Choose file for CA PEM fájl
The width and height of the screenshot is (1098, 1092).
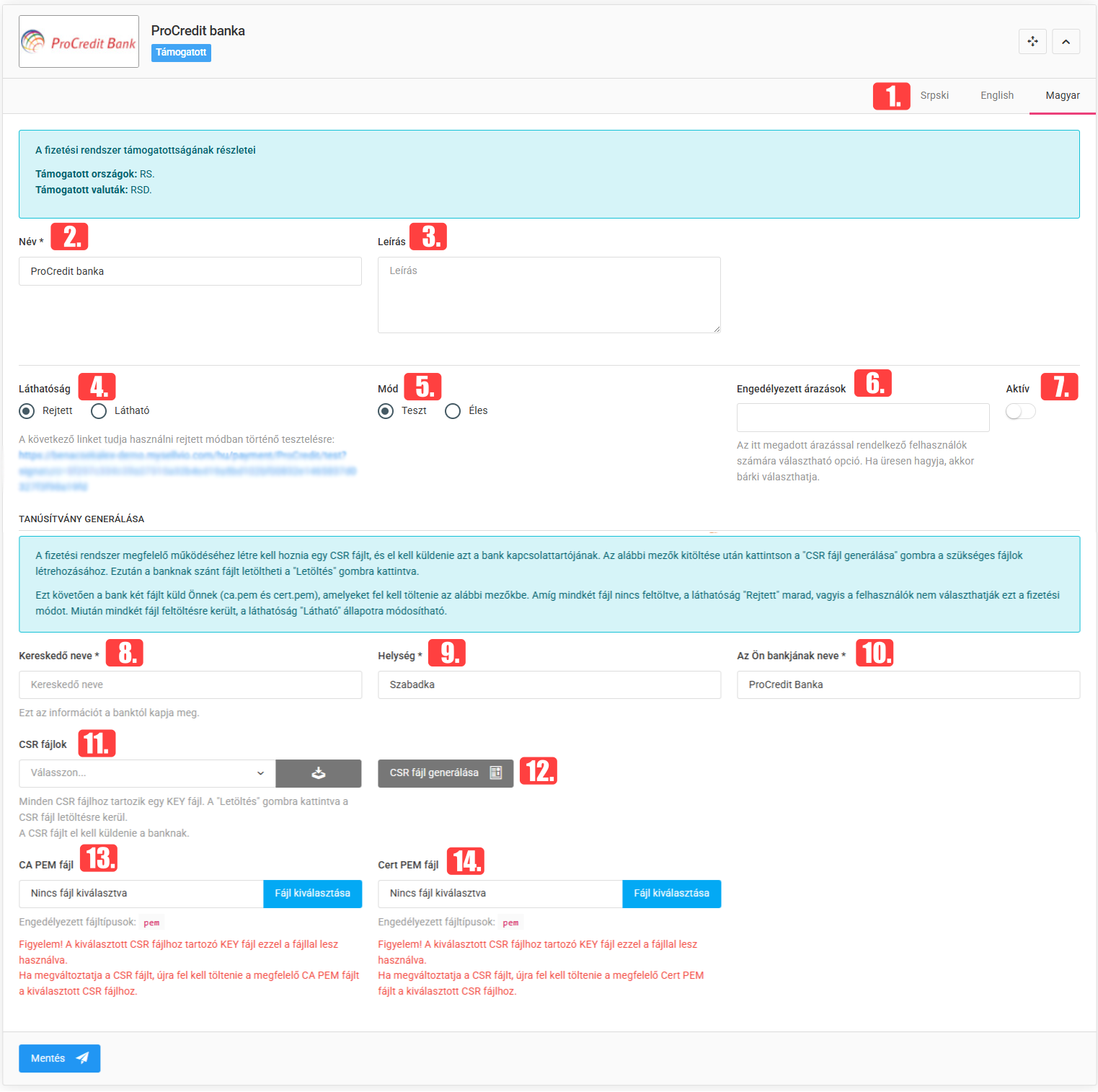pyautogui.click(x=312, y=894)
